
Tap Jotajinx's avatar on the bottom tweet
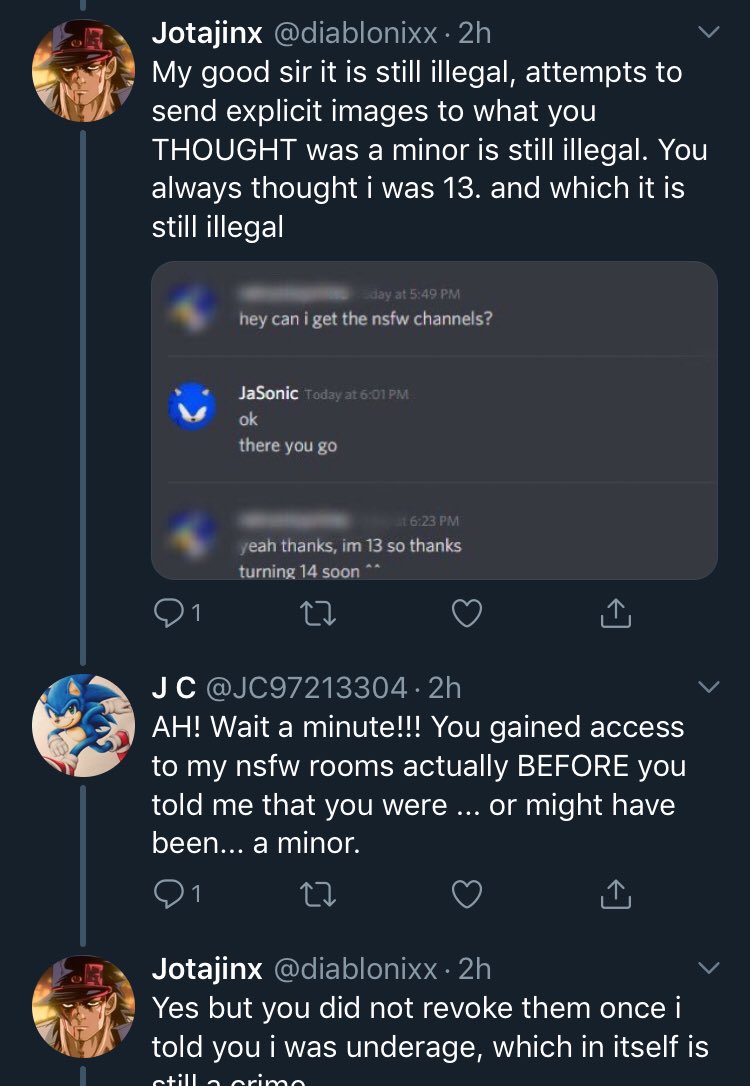pyautogui.click(x=83, y=1006)
